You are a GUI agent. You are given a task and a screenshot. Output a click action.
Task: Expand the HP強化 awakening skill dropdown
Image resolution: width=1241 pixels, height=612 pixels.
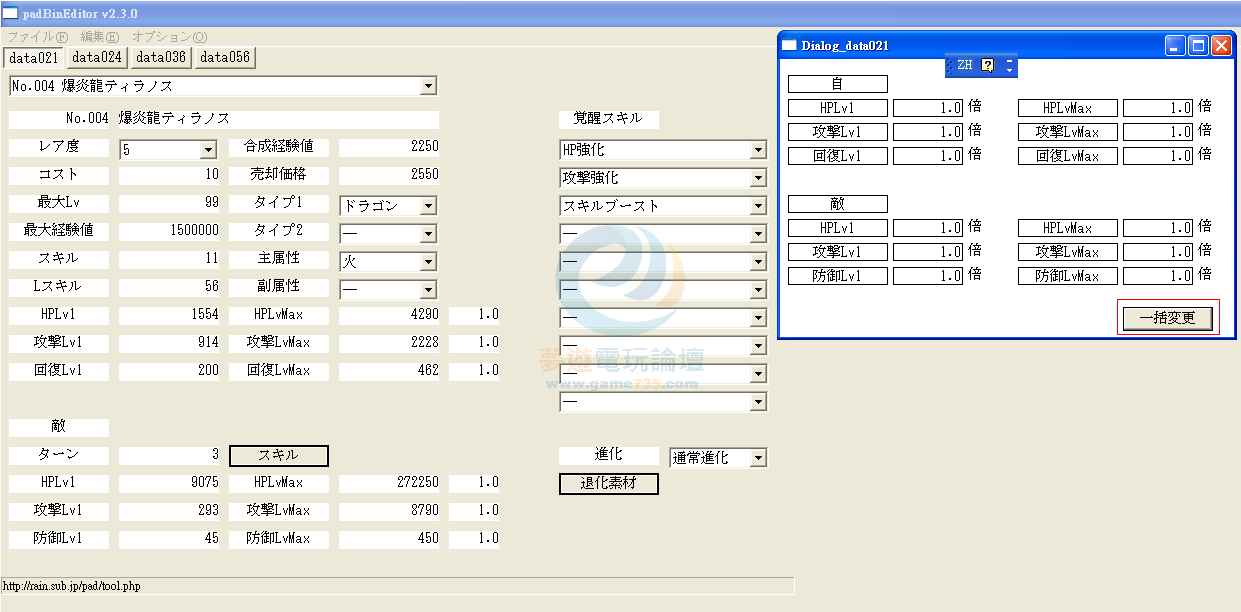(758, 150)
